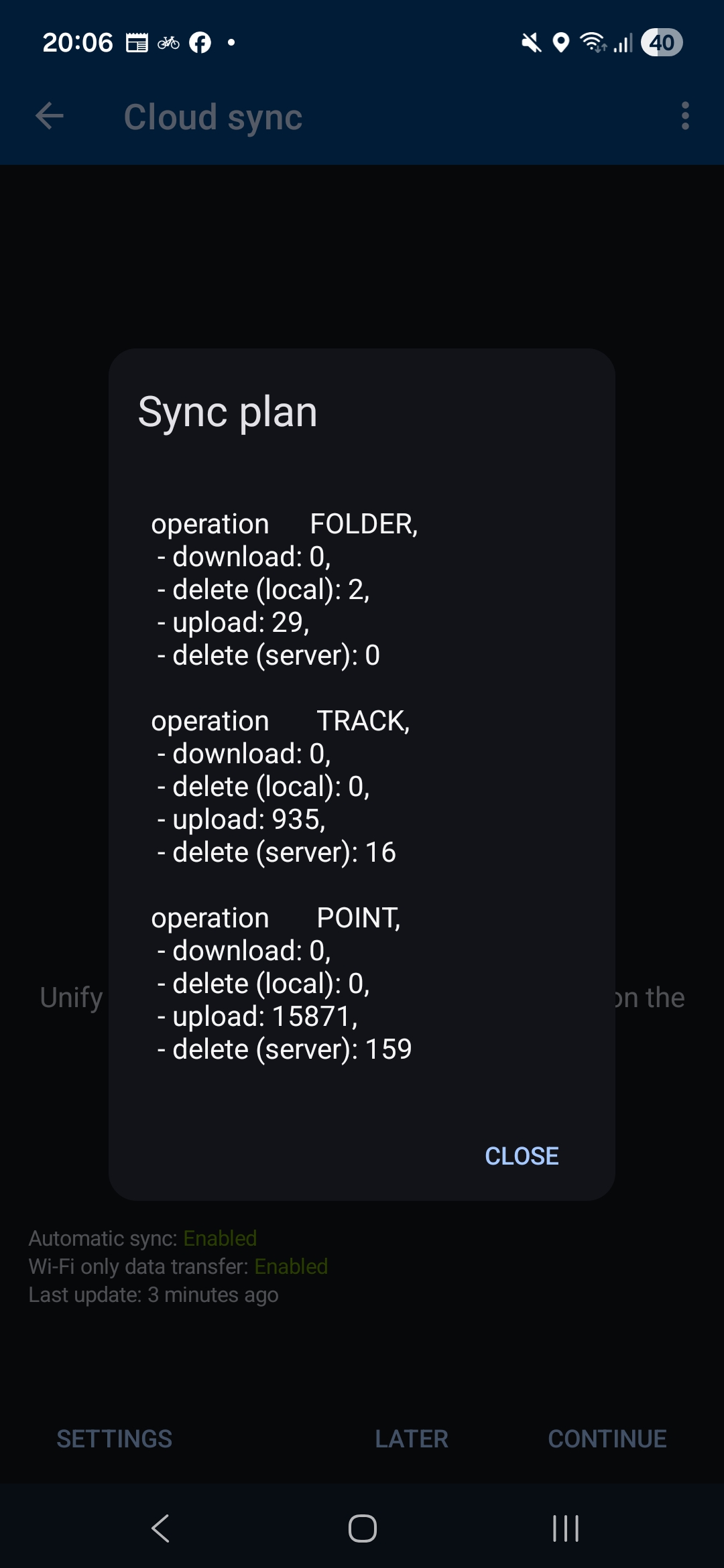Tap the Facebook notification icon

(x=200, y=43)
